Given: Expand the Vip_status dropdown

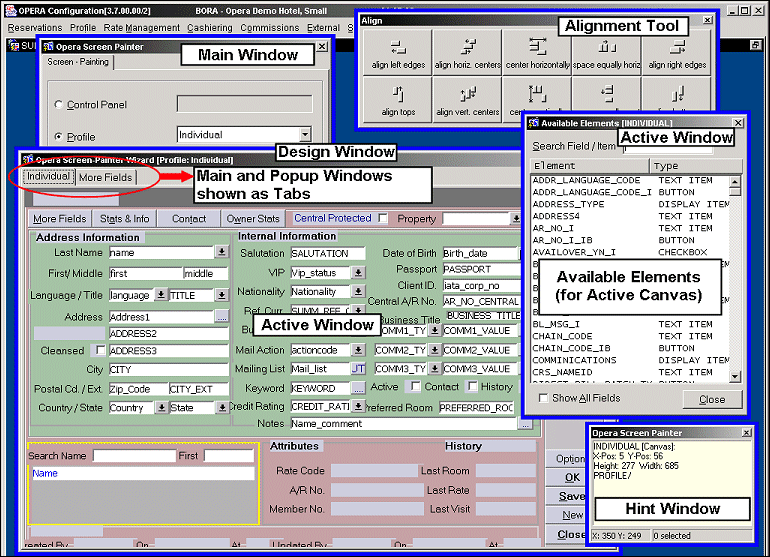Looking at the screenshot, I should tap(358, 273).
